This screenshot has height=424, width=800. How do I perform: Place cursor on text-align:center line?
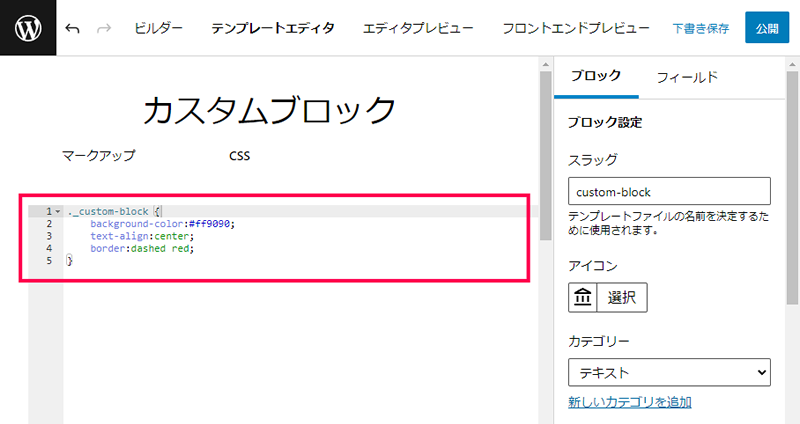tap(142, 236)
